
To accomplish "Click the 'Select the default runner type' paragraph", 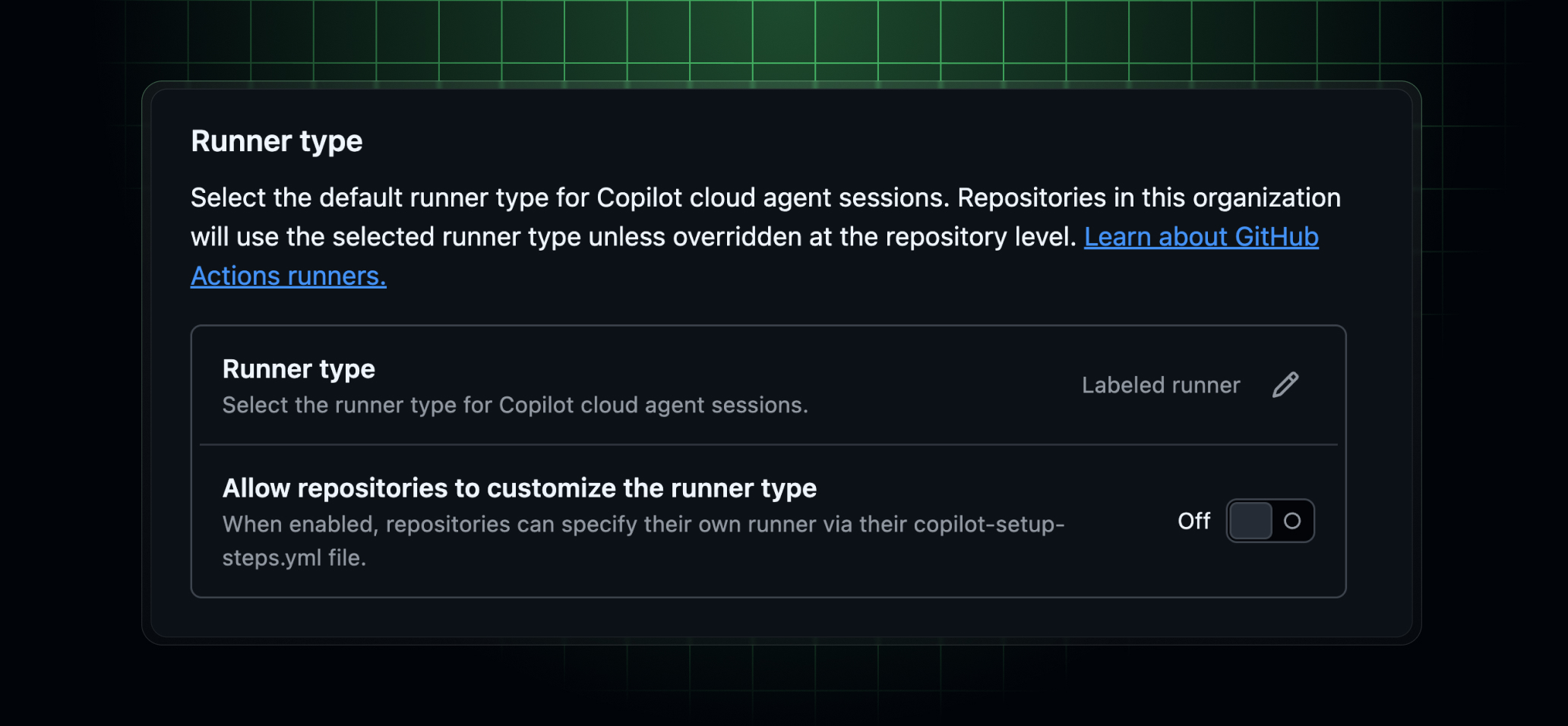I will (765, 198).
